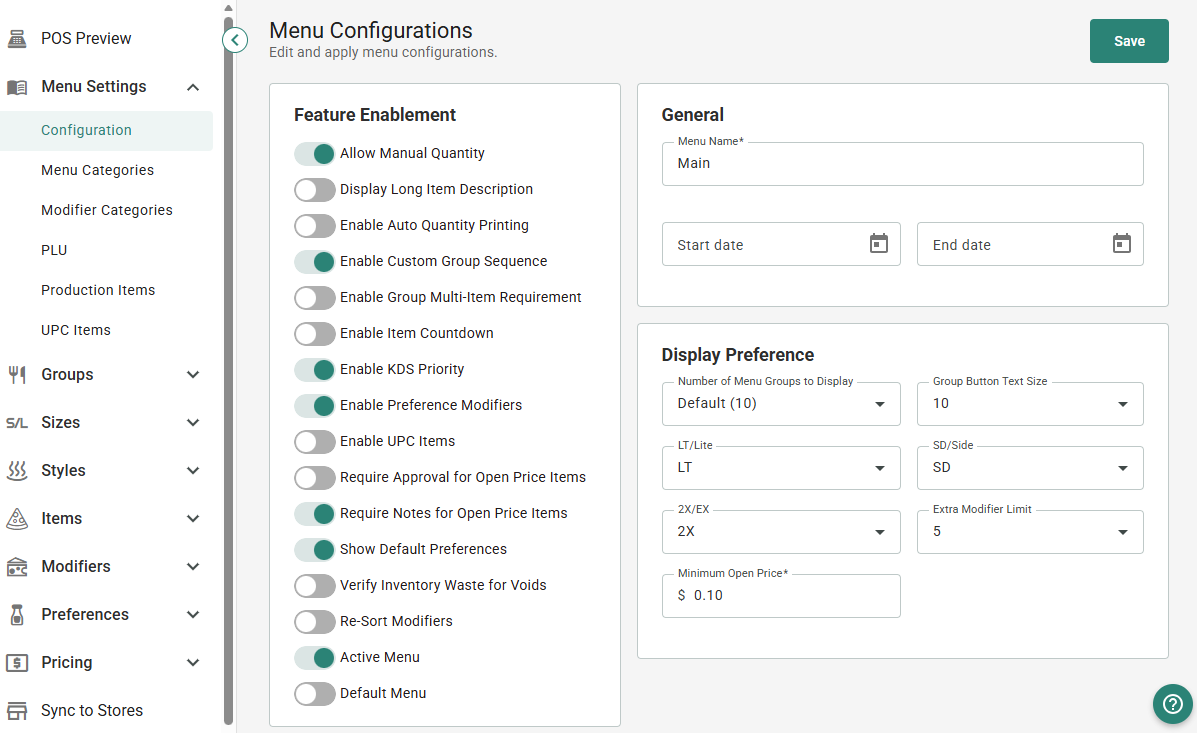Switch on Enable UPC Items toggle
This screenshot has width=1198, height=733.
[315, 441]
